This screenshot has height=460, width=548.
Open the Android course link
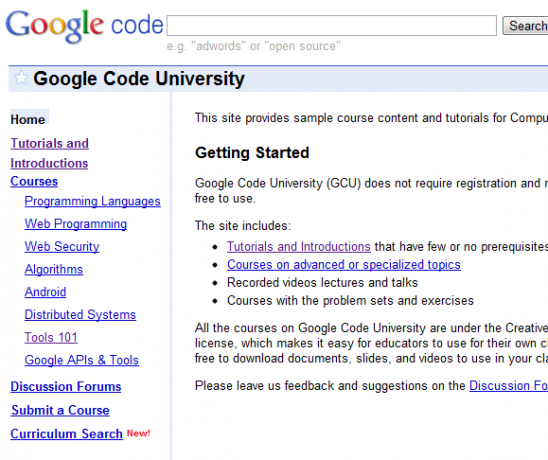45,292
